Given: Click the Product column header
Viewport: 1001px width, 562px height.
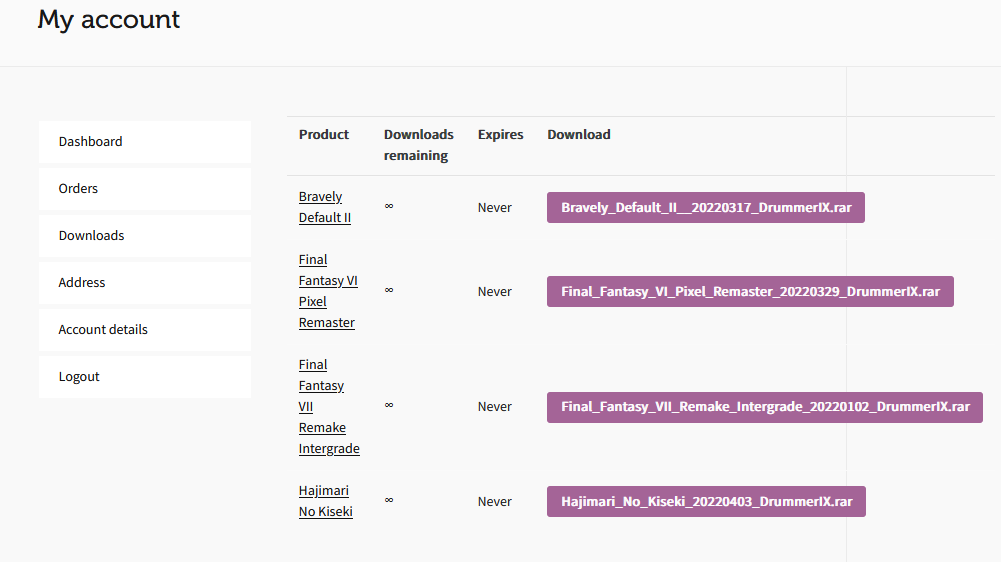Looking at the screenshot, I should (x=324, y=135).
